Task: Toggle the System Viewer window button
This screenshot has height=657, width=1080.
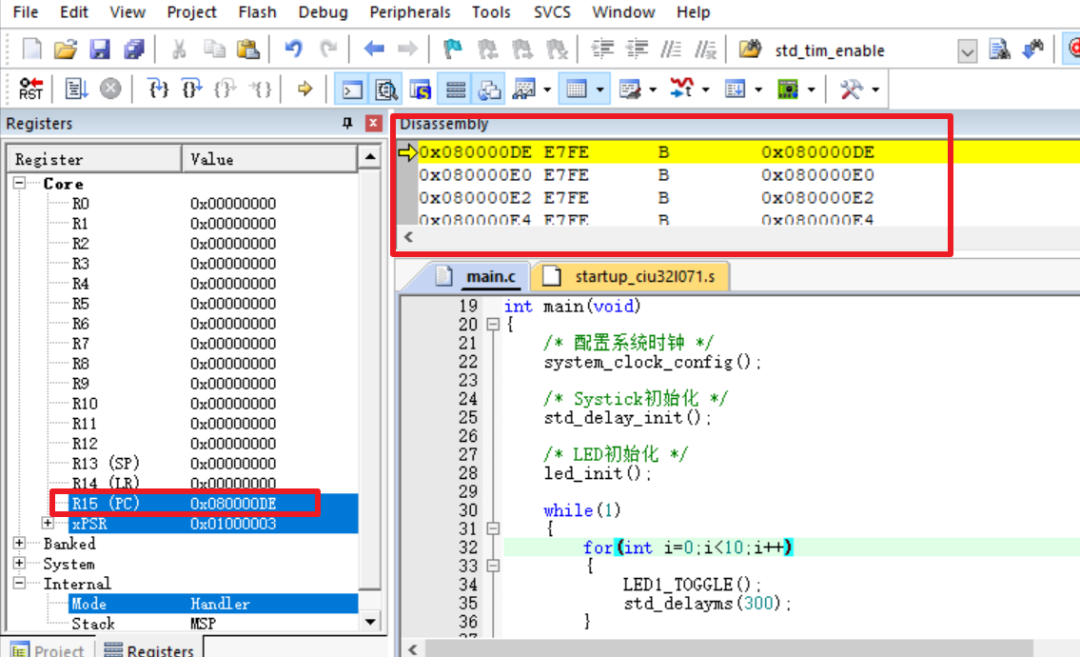Action: [x=787, y=90]
